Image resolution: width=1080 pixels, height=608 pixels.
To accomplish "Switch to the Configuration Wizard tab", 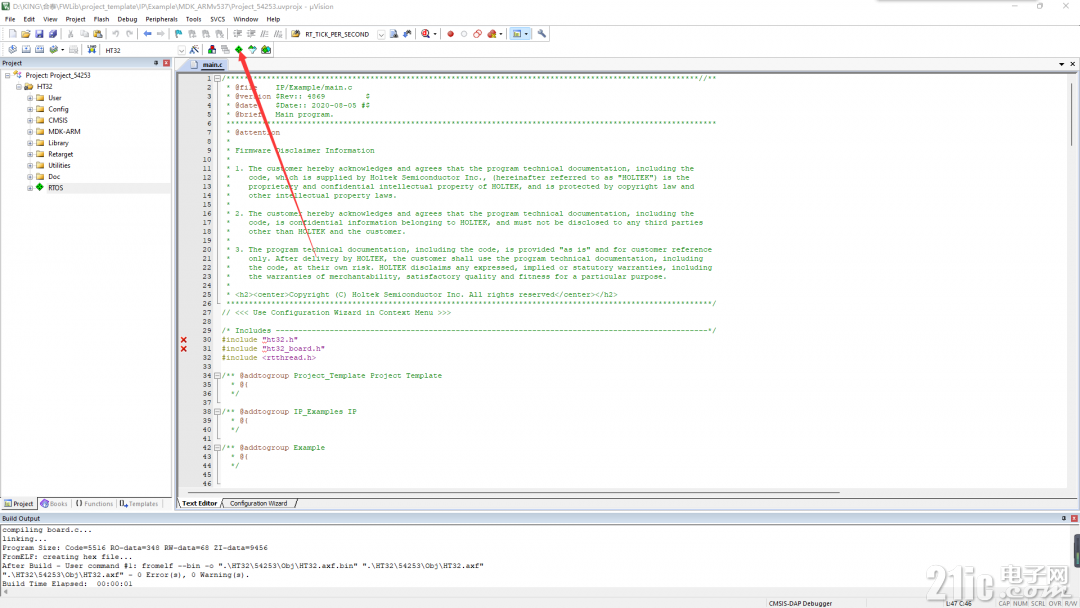I will [x=258, y=503].
